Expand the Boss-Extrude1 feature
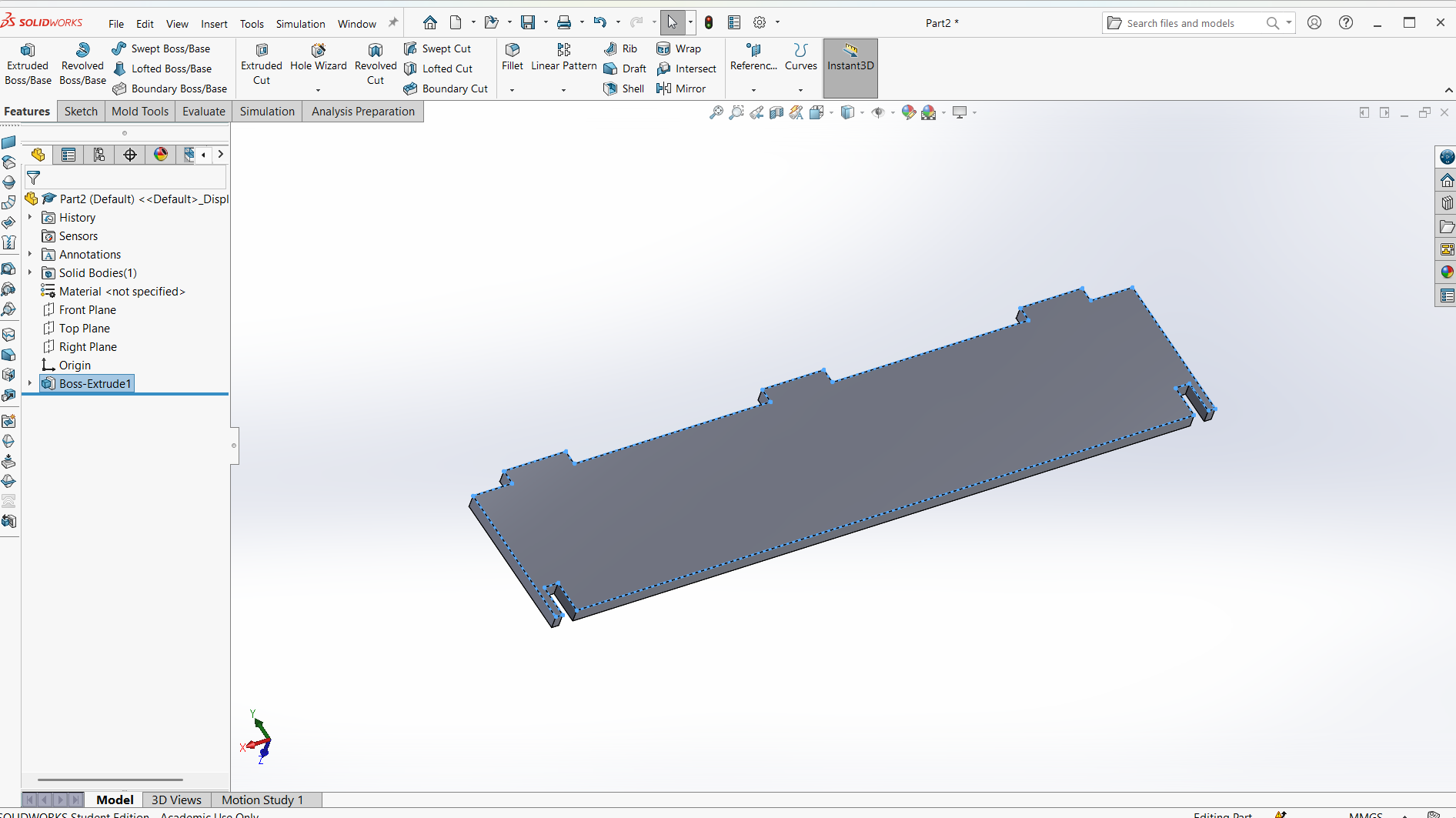The image size is (1456, 818). pyautogui.click(x=30, y=383)
